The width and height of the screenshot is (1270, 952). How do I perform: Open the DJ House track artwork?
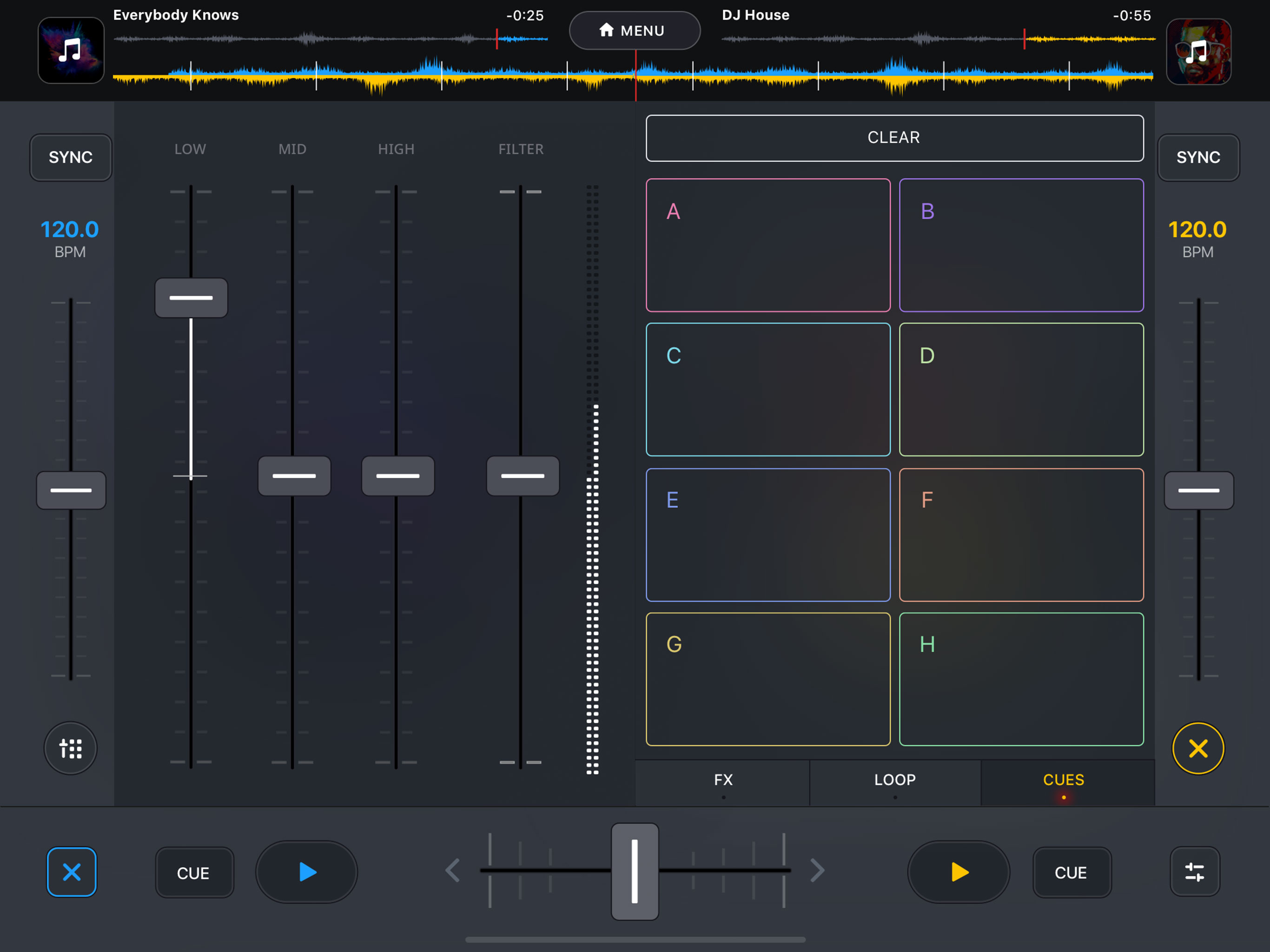[1198, 52]
